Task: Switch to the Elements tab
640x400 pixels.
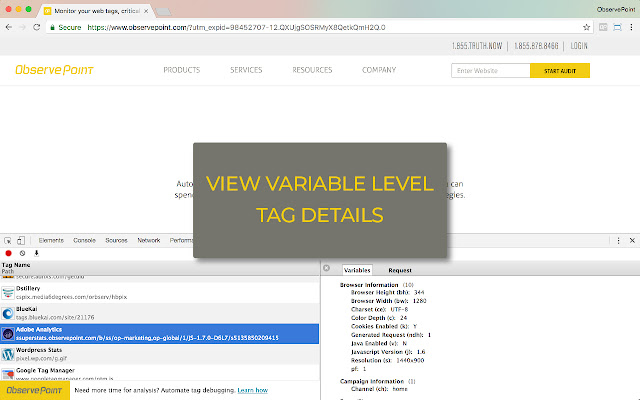Action: point(51,240)
